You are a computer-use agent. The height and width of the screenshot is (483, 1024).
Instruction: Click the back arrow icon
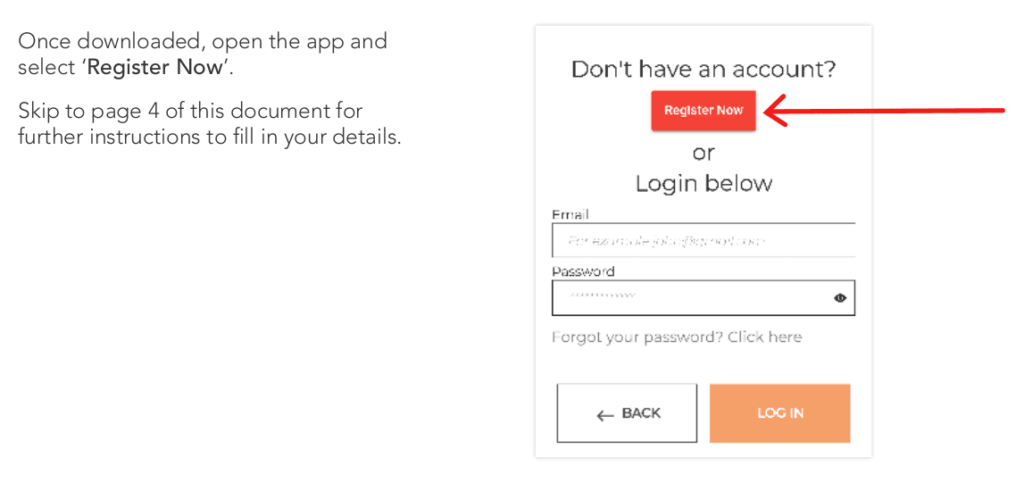pyautogui.click(x=605, y=415)
